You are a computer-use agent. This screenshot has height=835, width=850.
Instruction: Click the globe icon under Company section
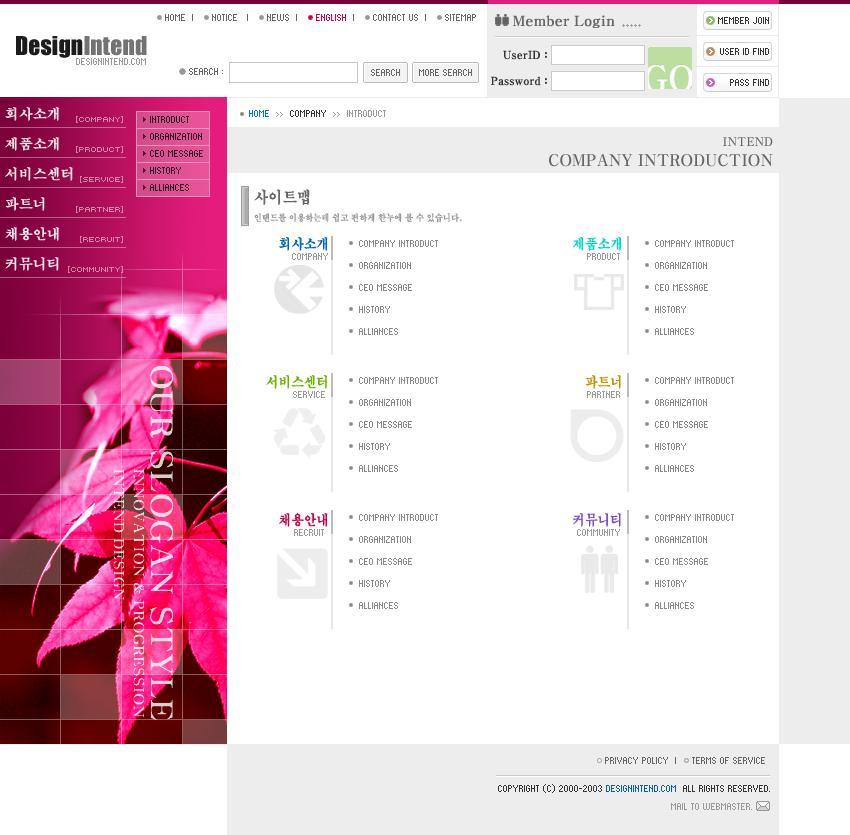click(x=299, y=290)
